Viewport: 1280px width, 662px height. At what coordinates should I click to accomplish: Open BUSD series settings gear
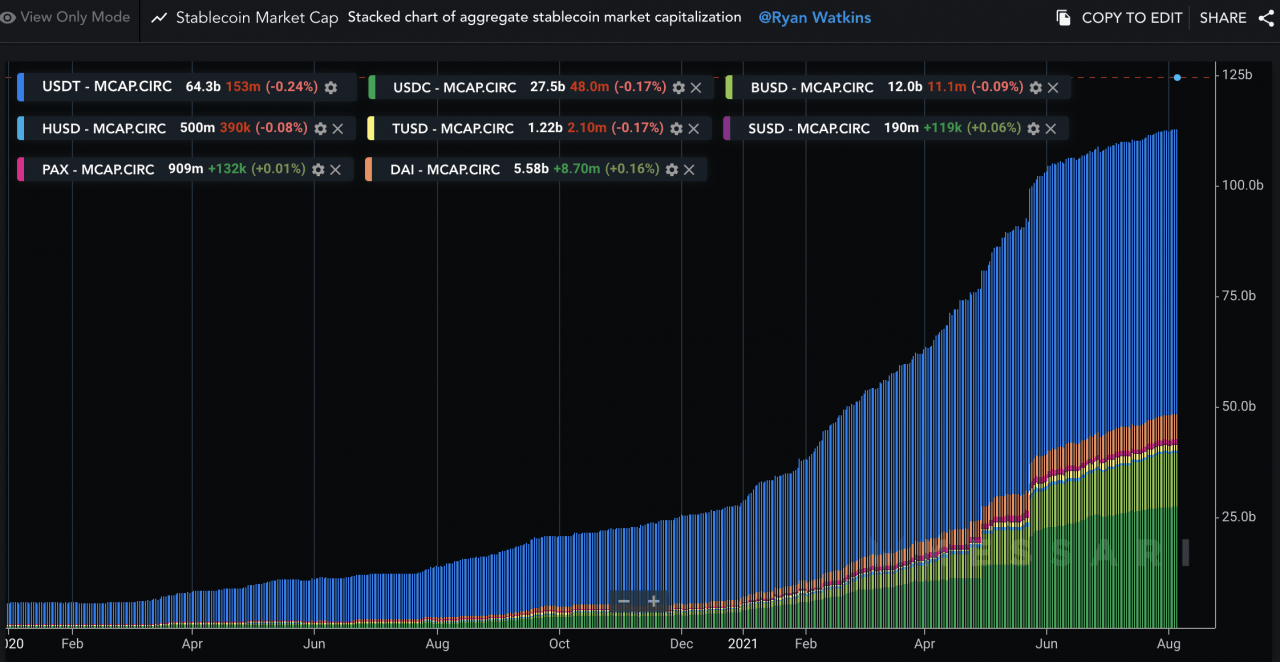click(1035, 87)
